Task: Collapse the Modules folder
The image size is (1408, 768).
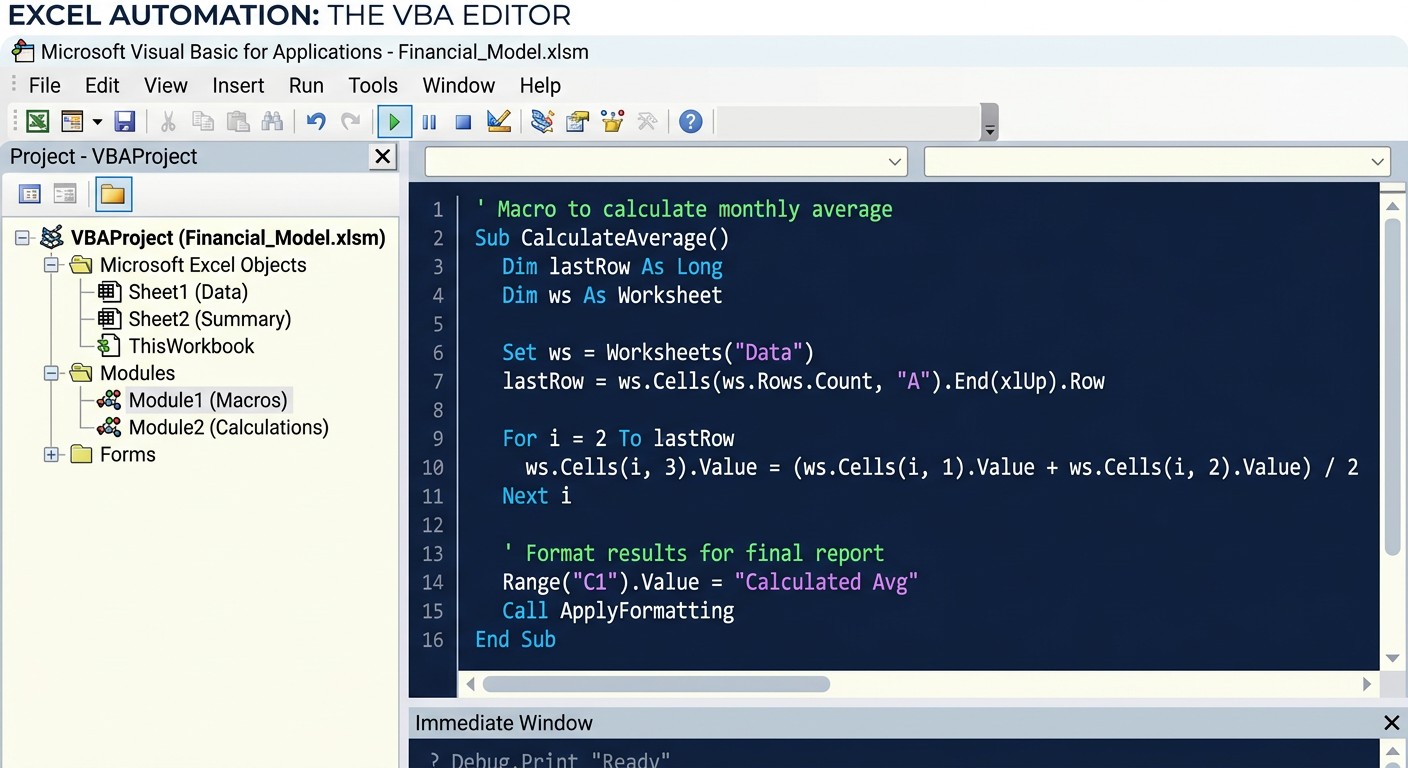Action: point(51,373)
